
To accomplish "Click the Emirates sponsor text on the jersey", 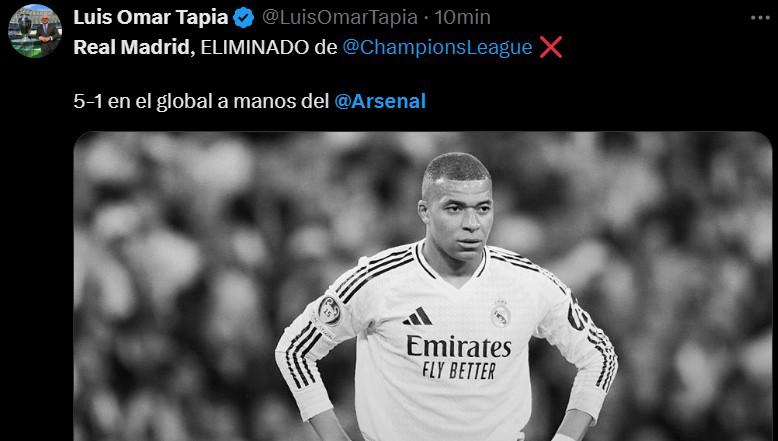I will click(458, 346).
